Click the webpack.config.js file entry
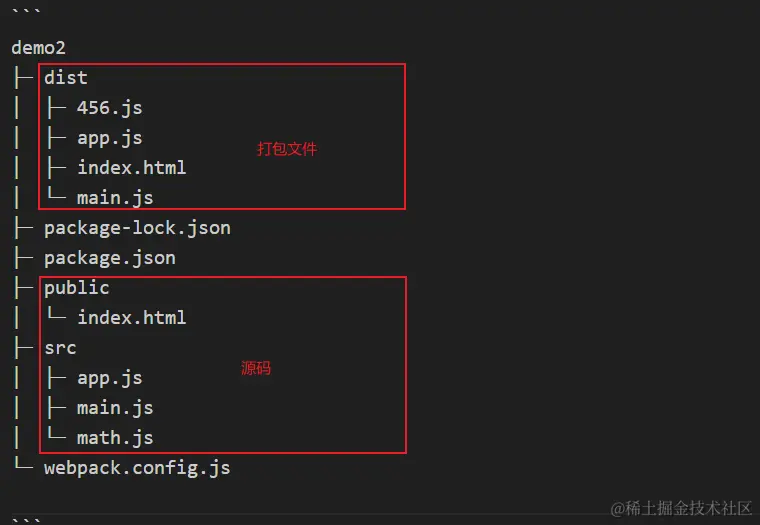This screenshot has height=525, width=760. coord(137,467)
